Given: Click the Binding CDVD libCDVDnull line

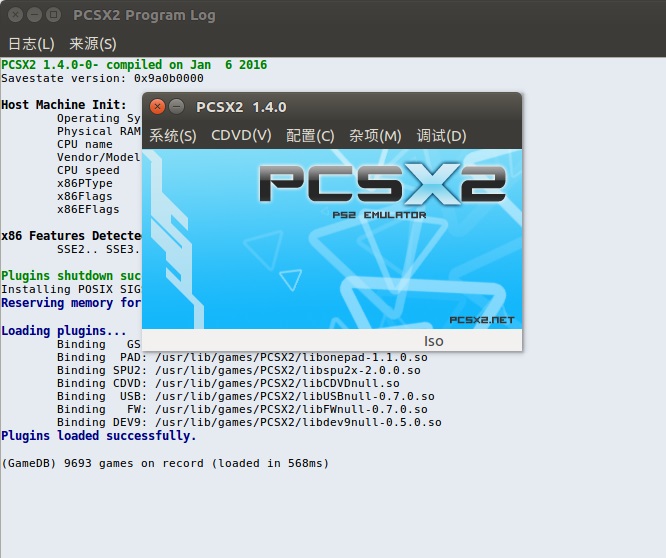Looking at the screenshot, I should pos(228,383).
